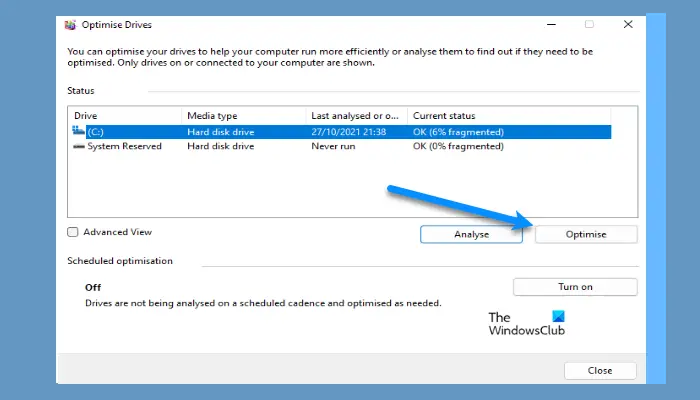Click the 27/10/2021 21:38 date cell
The height and width of the screenshot is (400, 700).
pyautogui.click(x=349, y=132)
